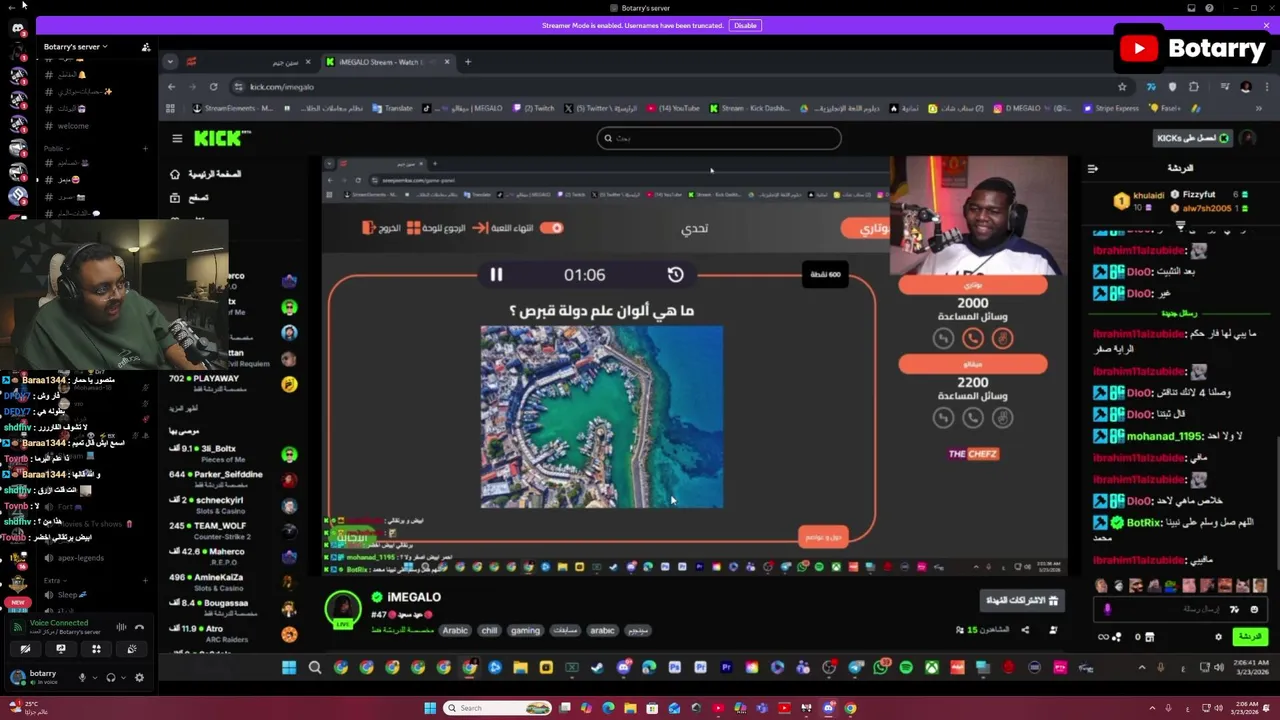Open the browser tab search dropdown
Image resolution: width=1280 pixels, height=720 pixels.
[x=170, y=62]
